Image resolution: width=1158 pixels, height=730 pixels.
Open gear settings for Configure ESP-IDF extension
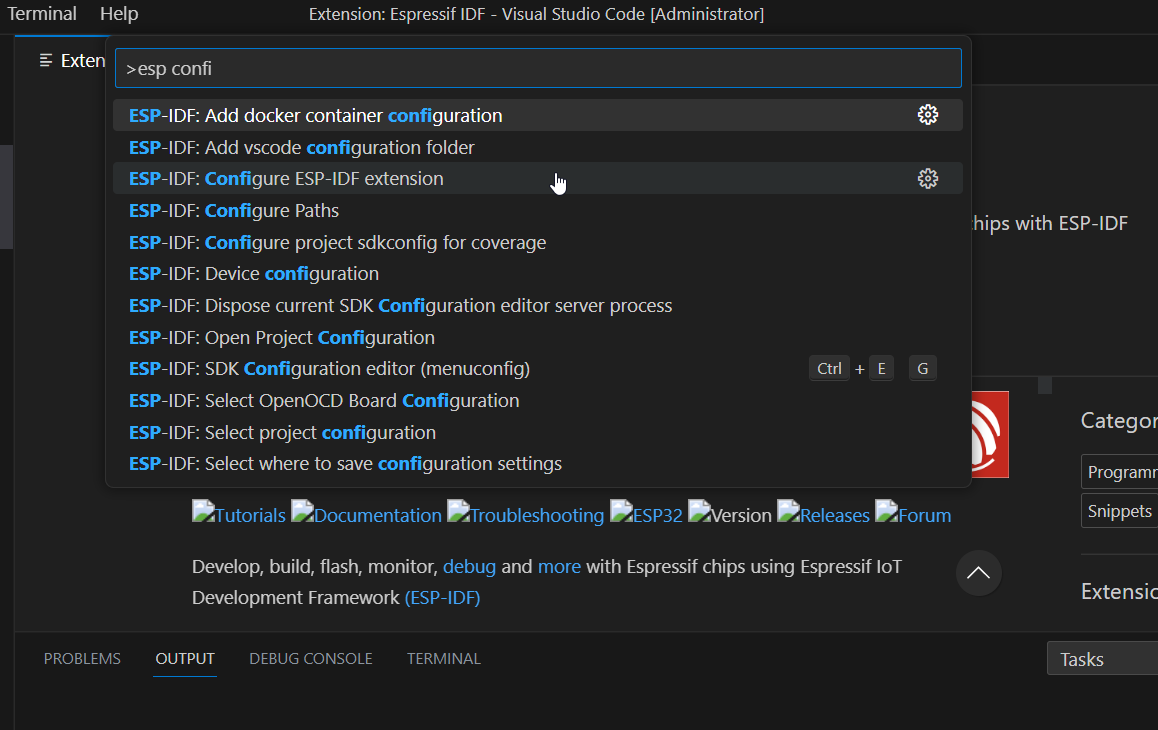point(928,179)
